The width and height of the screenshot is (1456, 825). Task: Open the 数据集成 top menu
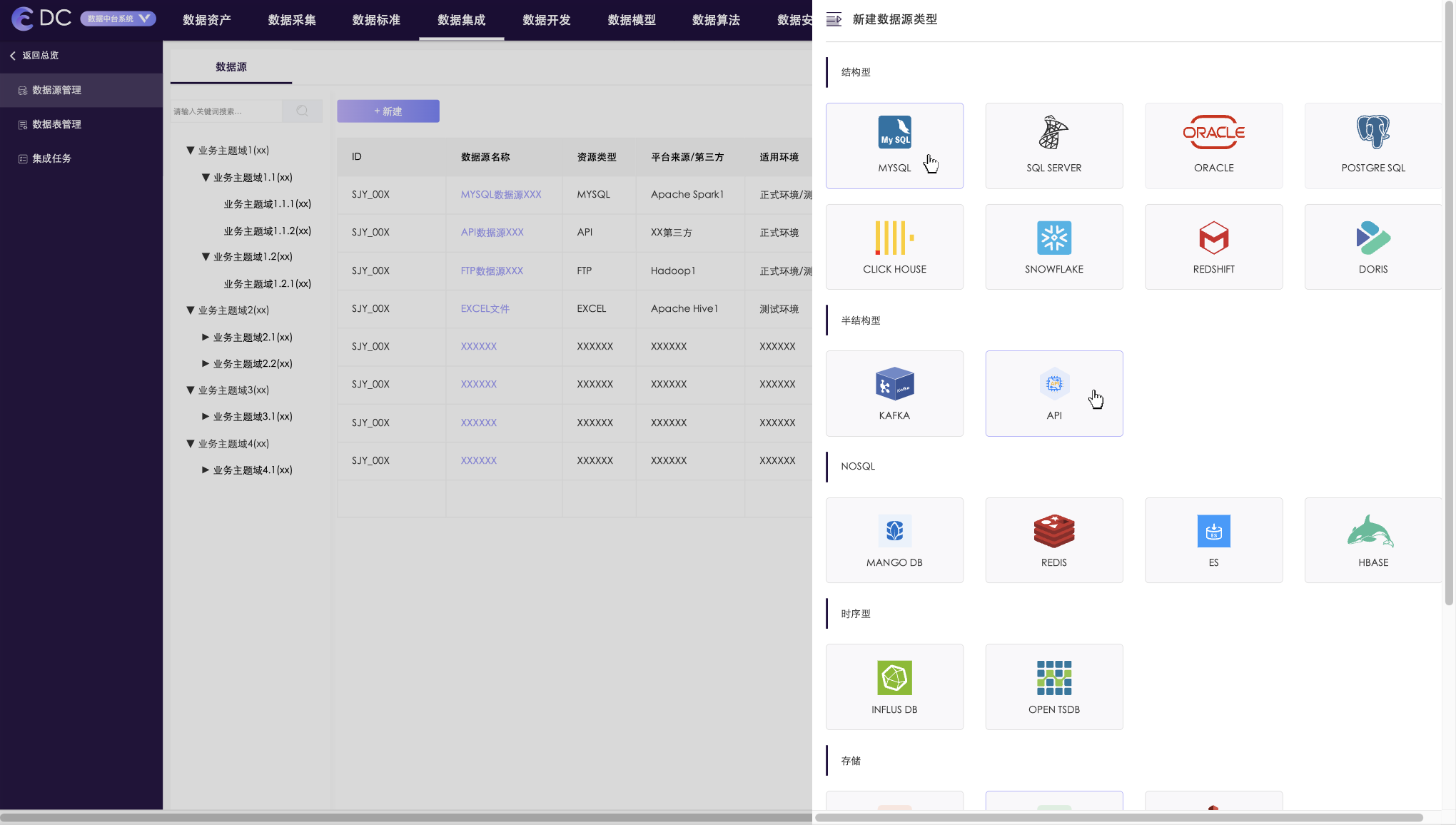(x=462, y=20)
